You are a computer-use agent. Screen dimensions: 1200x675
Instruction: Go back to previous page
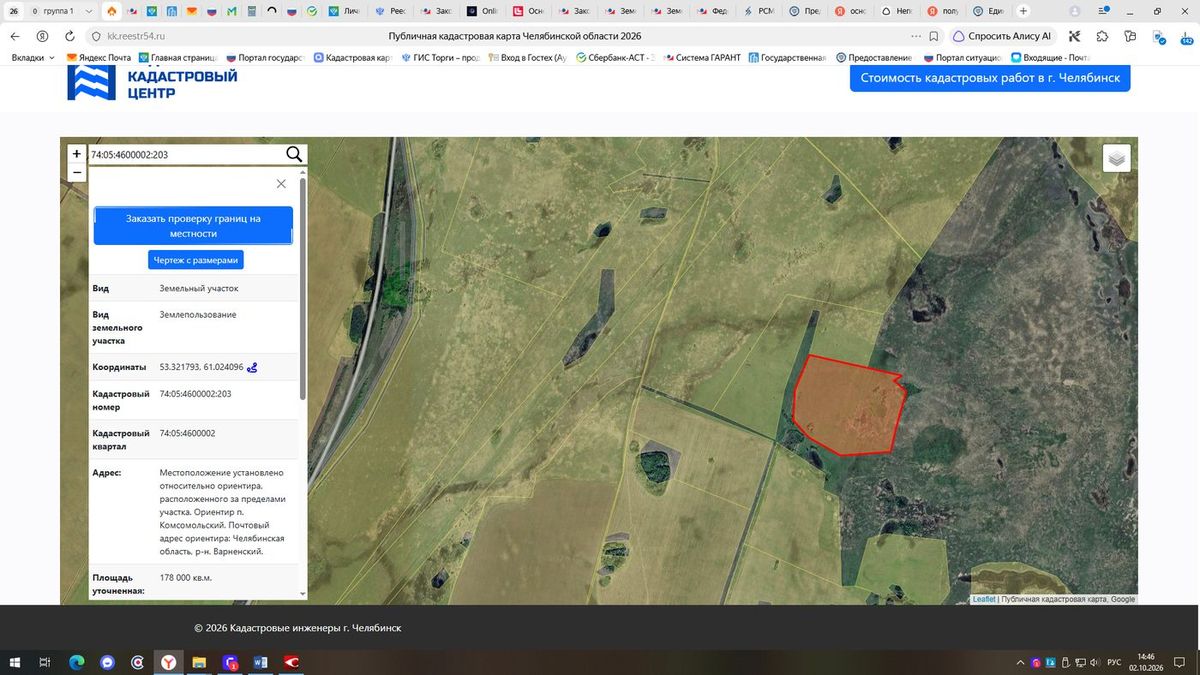click(14, 36)
